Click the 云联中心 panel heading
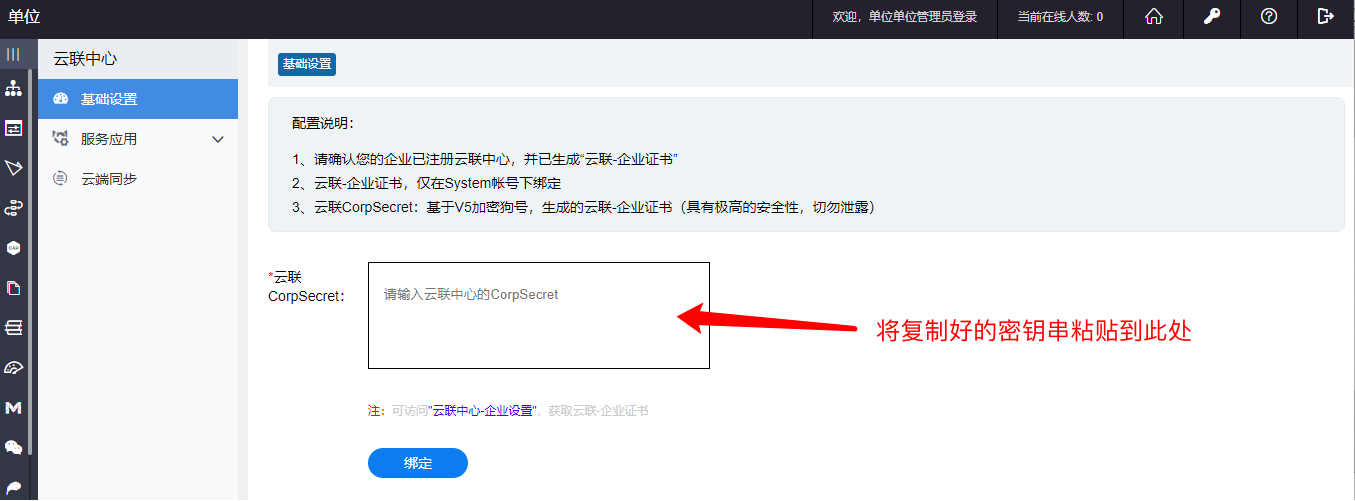The width and height of the screenshot is (1355, 501). click(85, 59)
